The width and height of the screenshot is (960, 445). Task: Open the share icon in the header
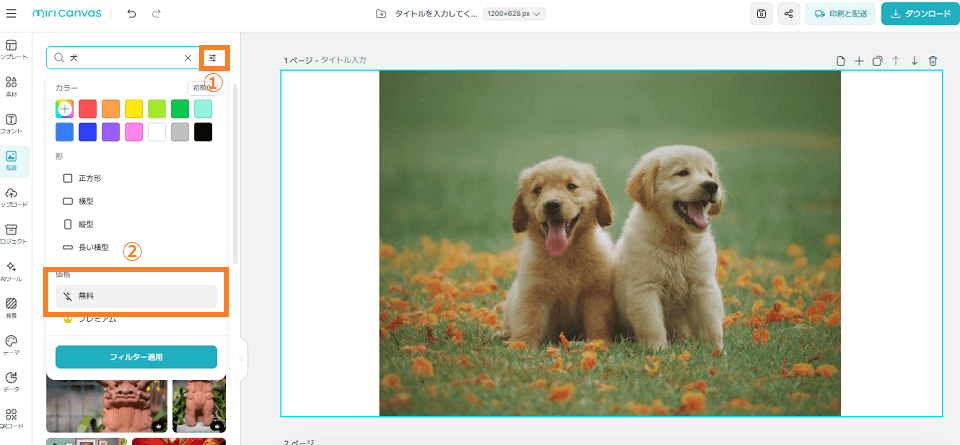tap(789, 14)
